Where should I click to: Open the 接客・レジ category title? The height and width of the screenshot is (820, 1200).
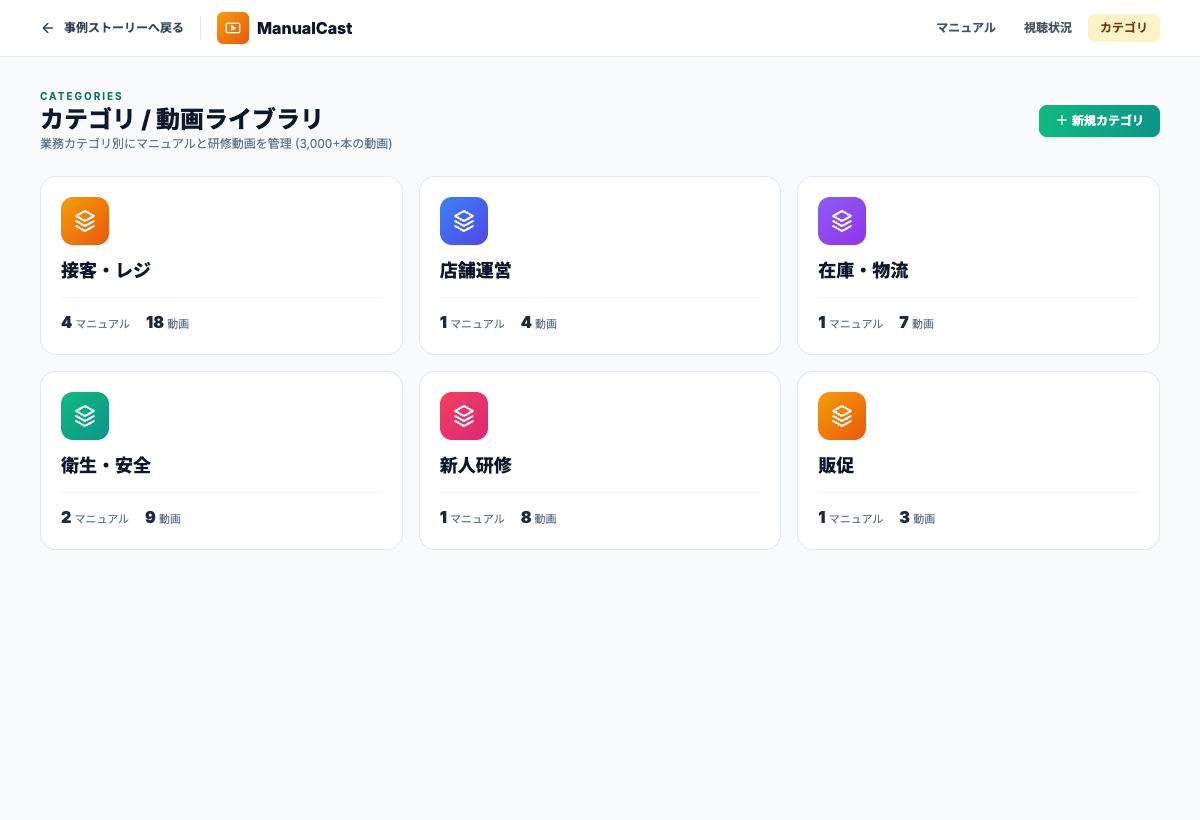(106, 271)
